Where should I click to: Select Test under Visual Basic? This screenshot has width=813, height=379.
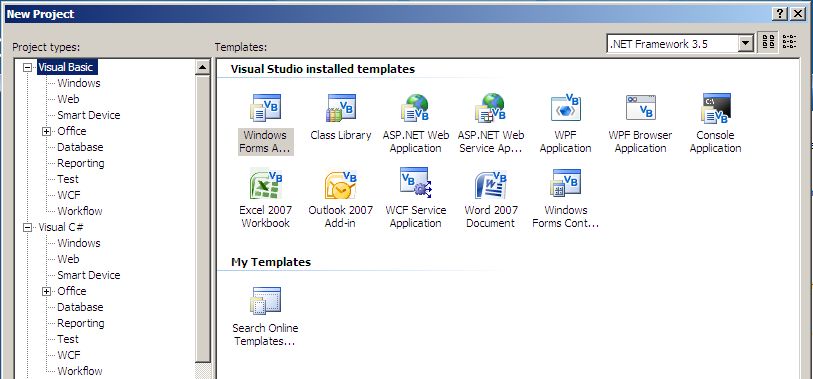[68, 179]
